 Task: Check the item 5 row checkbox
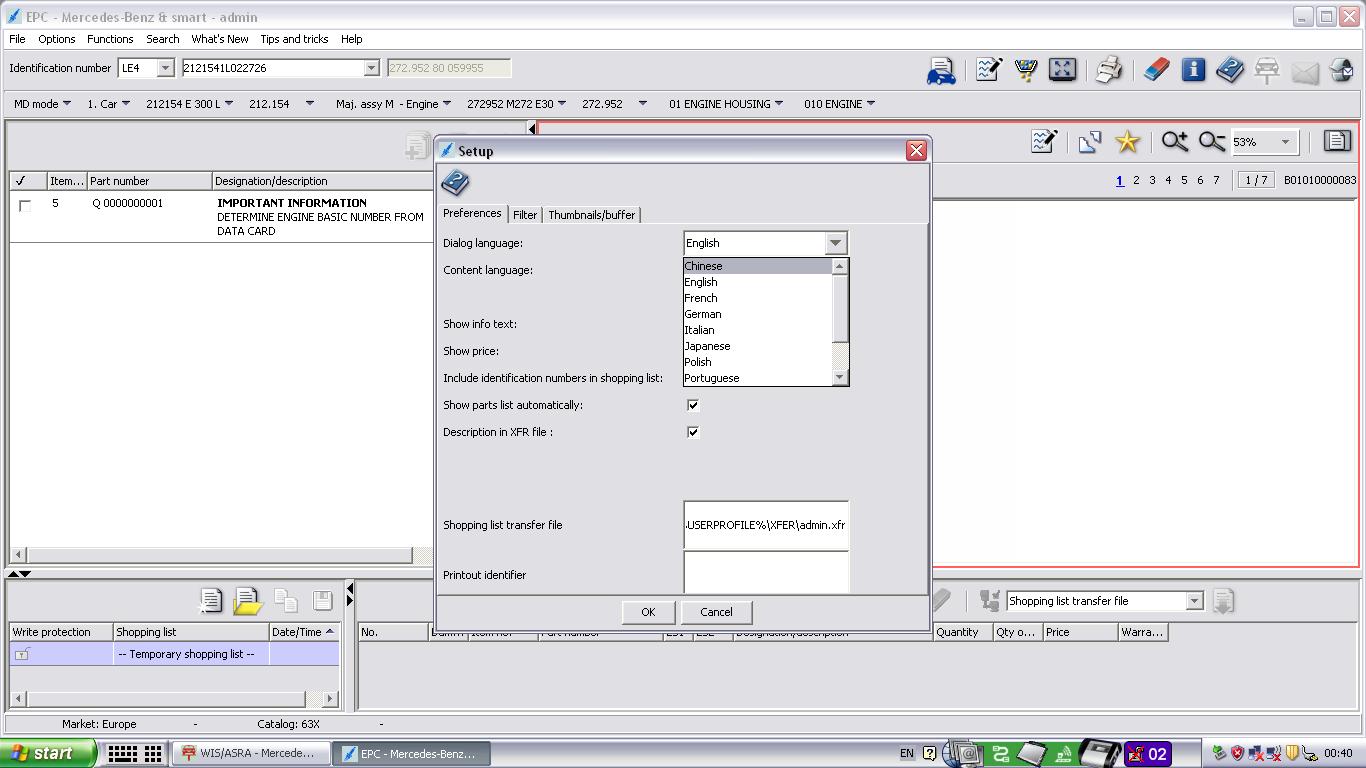point(25,205)
